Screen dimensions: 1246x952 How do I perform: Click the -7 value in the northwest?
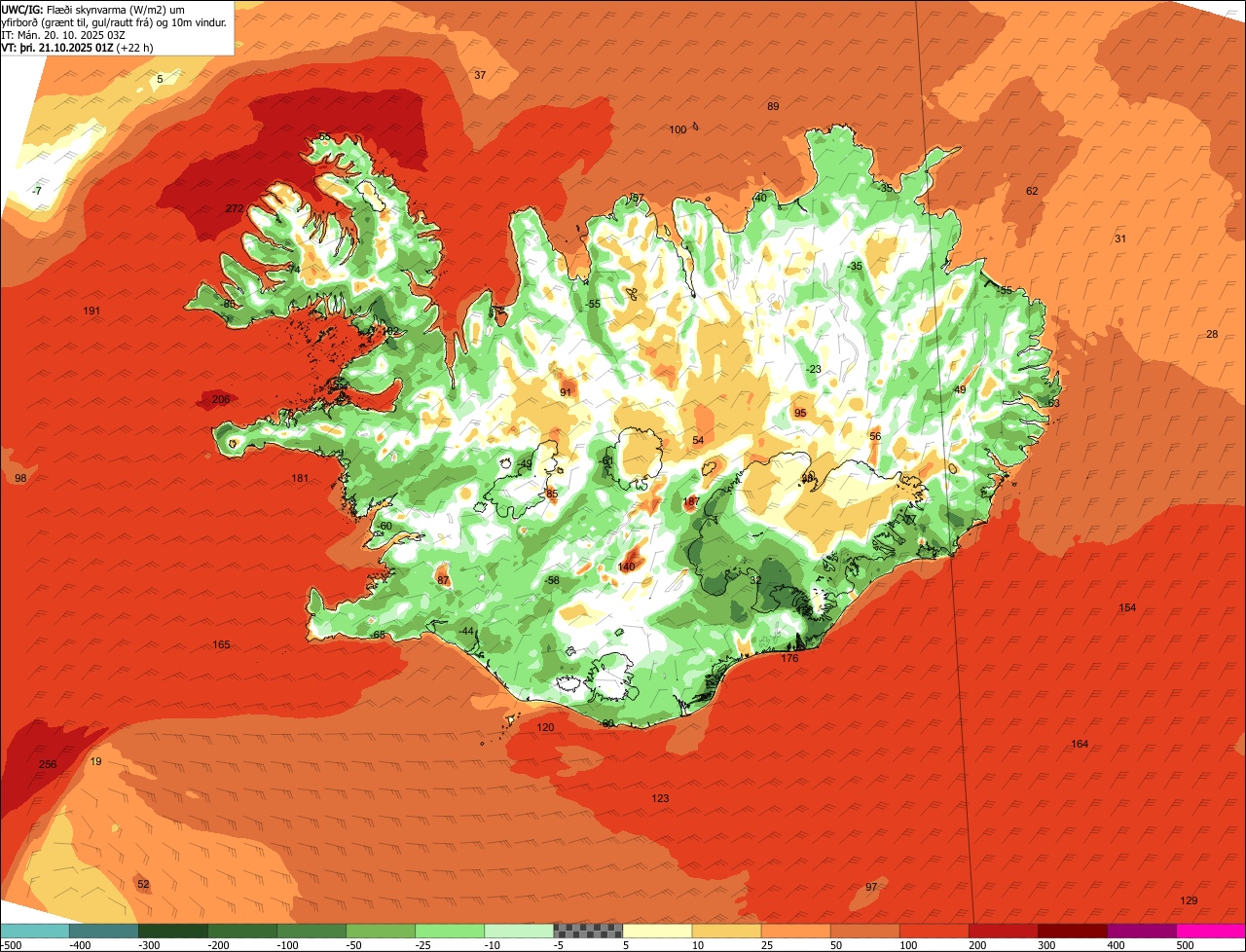37,191
